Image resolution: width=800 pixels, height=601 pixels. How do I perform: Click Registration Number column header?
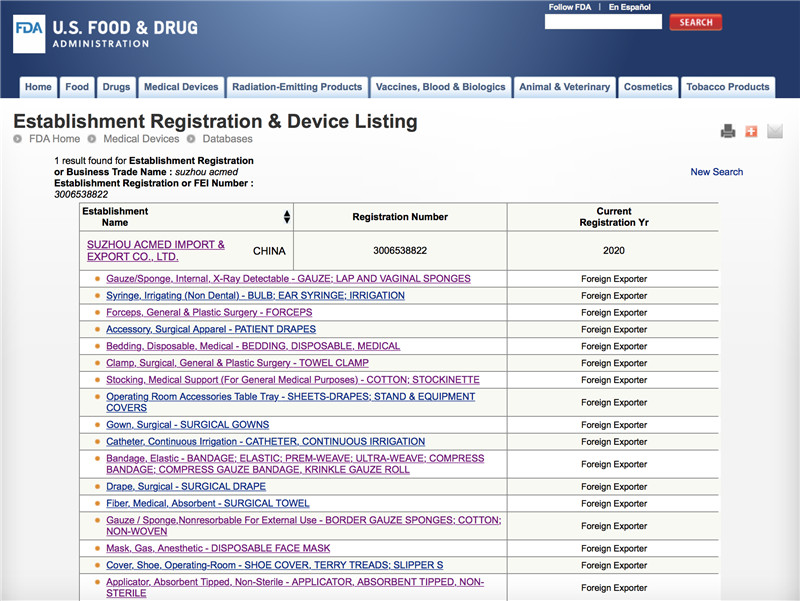point(400,217)
